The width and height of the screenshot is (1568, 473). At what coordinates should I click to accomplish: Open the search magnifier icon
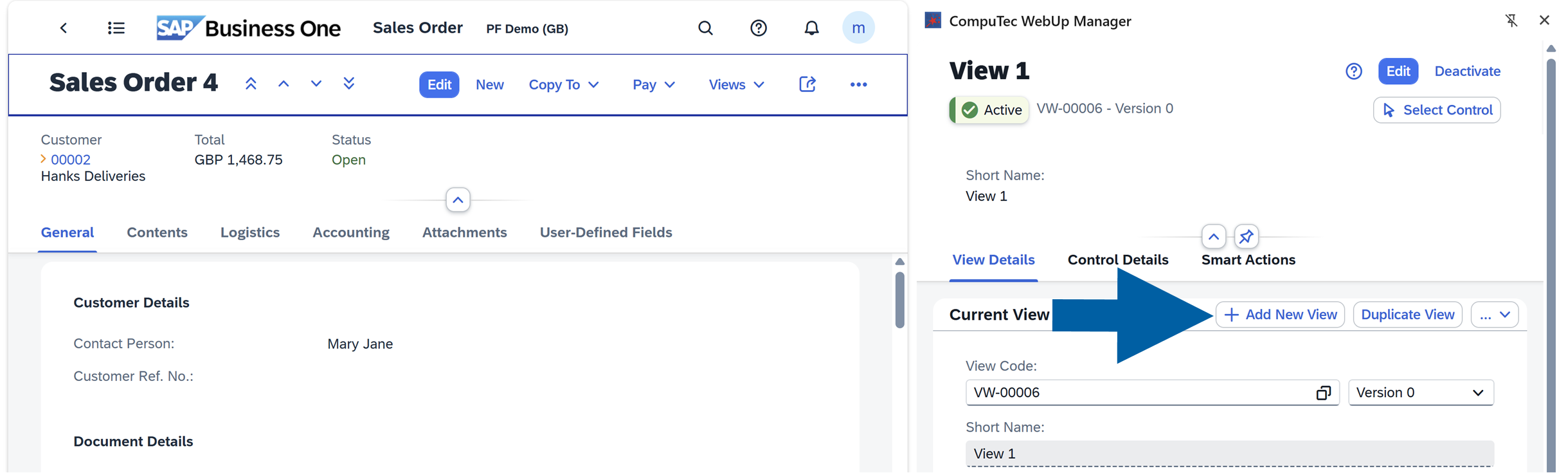[705, 28]
